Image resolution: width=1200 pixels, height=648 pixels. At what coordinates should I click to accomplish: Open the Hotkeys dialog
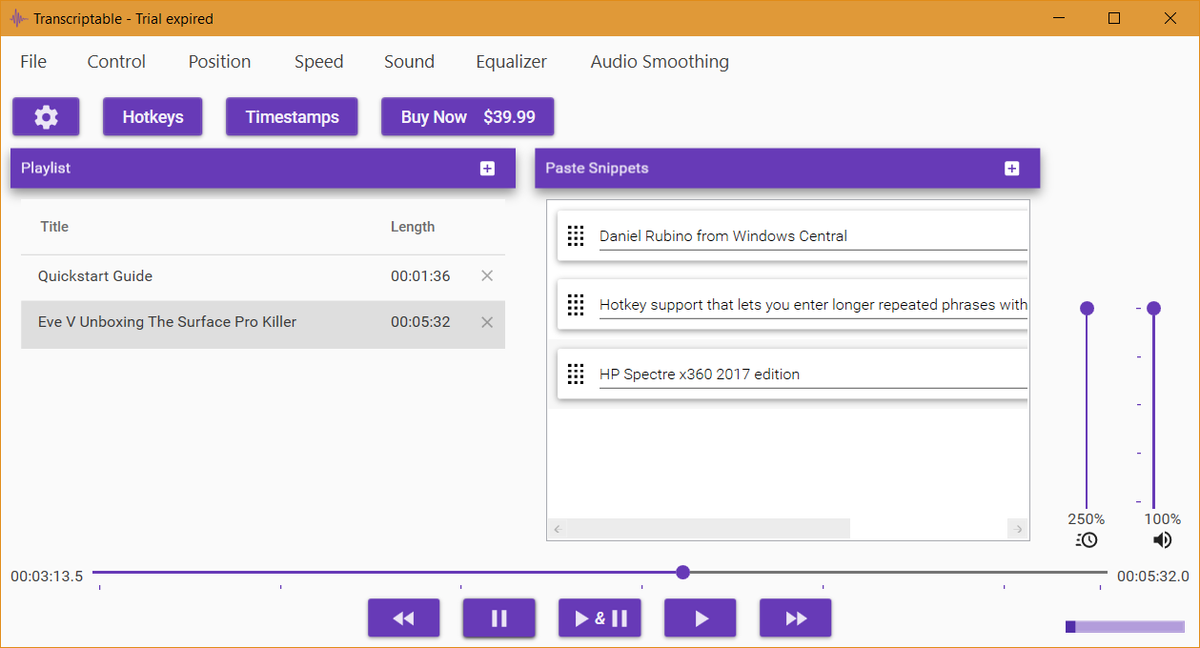[152, 116]
